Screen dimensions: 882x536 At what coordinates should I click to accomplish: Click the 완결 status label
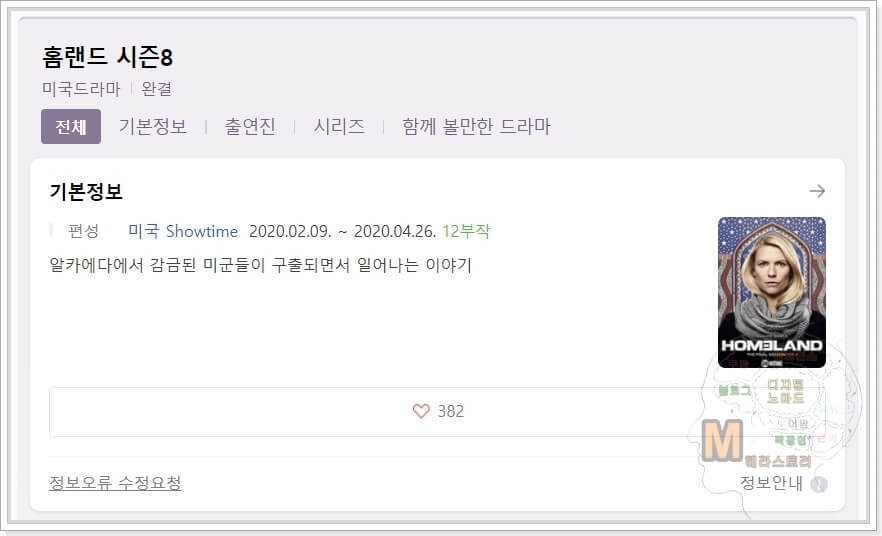(x=156, y=89)
